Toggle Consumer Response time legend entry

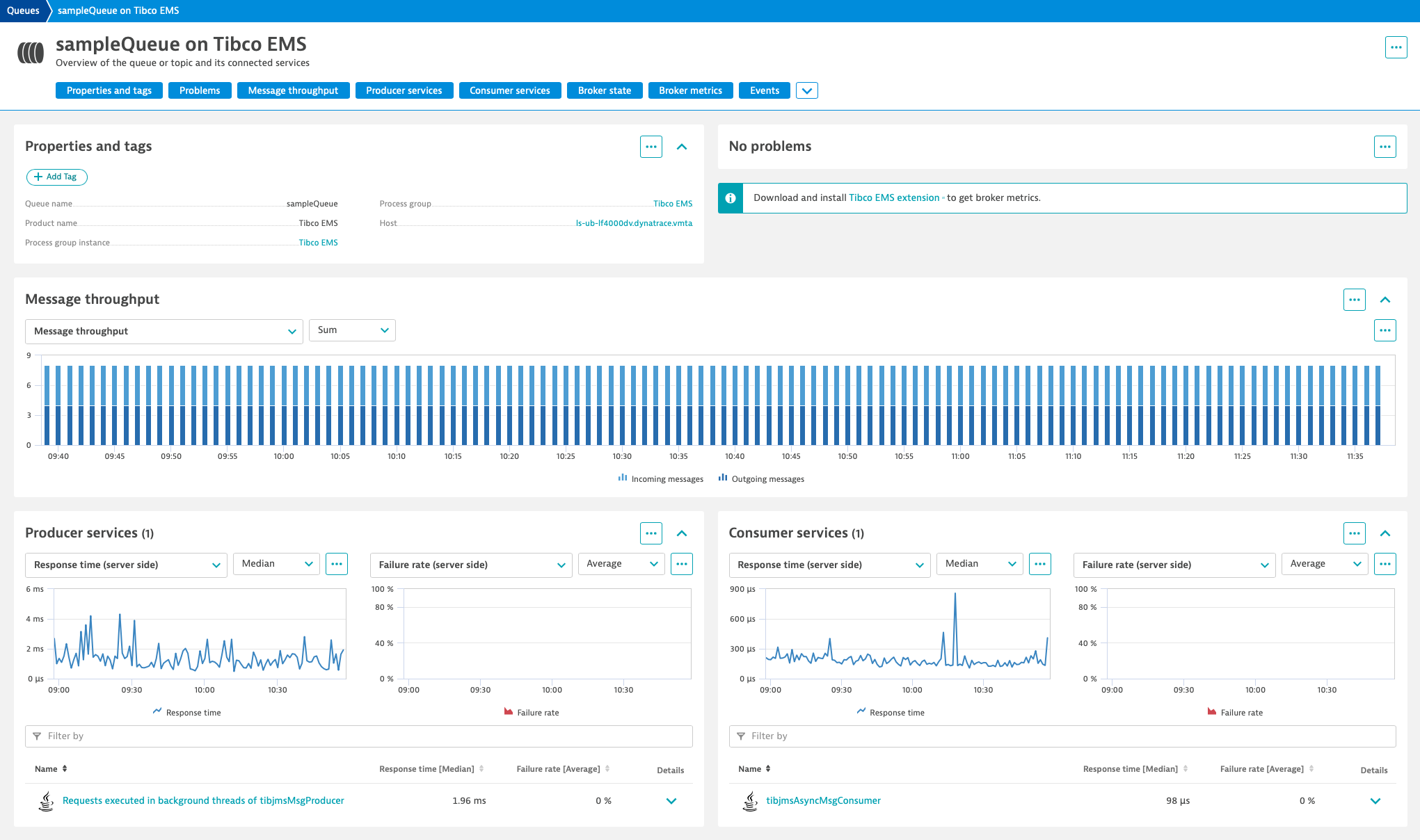[891, 712]
